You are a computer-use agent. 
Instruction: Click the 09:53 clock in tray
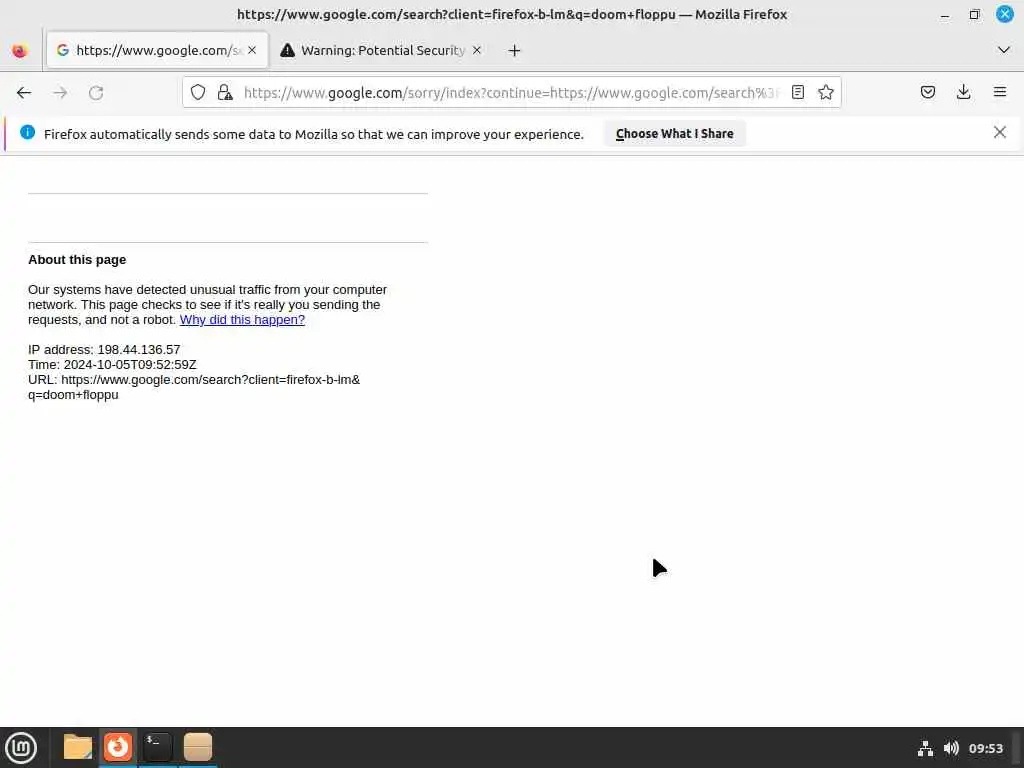click(x=985, y=748)
